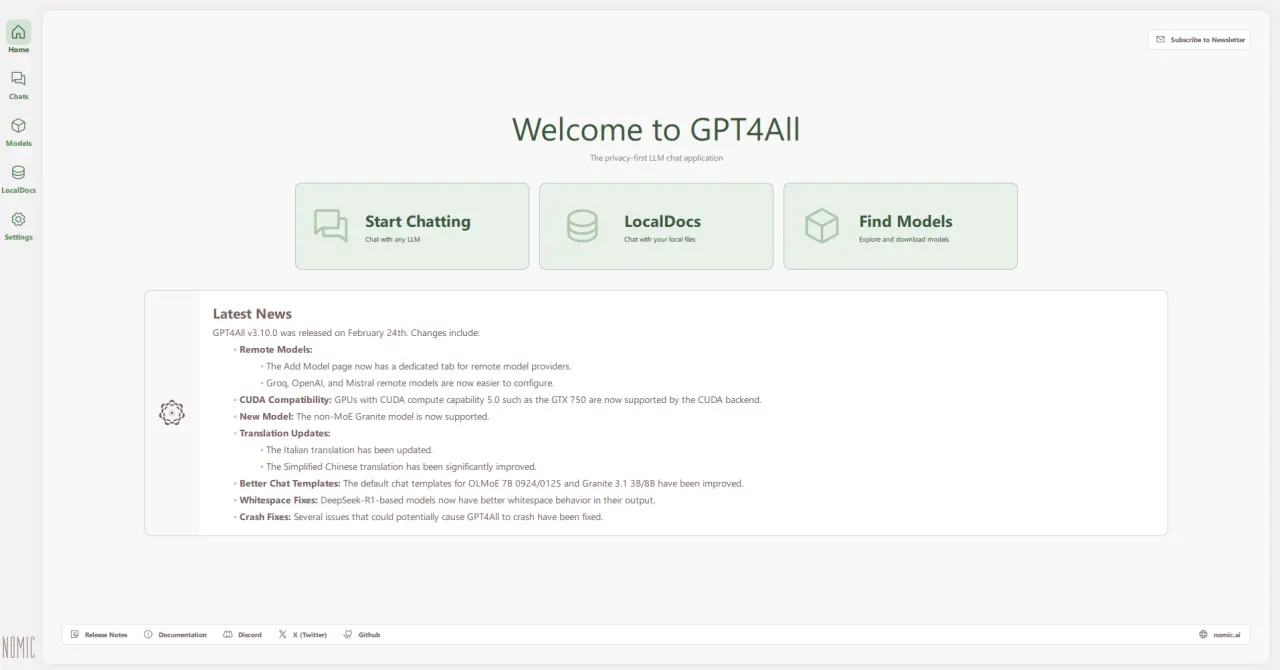The image size is (1280, 670).
Task: Open the Home sidebar icon
Action: (x=18, y=32)
